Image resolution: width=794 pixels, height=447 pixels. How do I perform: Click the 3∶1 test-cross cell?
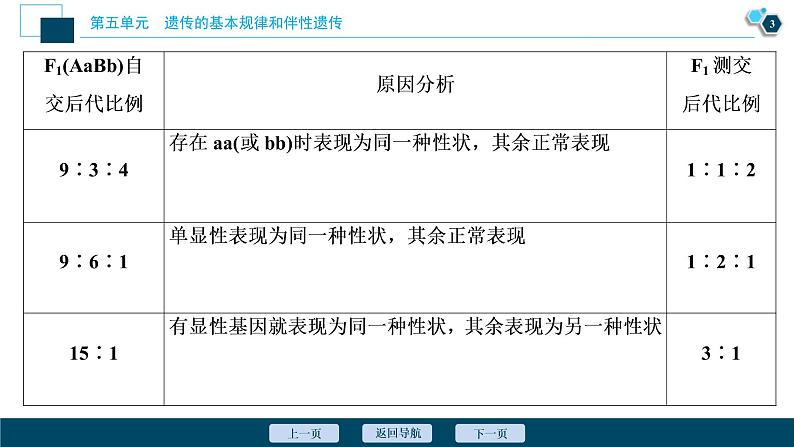coord(721,359)
